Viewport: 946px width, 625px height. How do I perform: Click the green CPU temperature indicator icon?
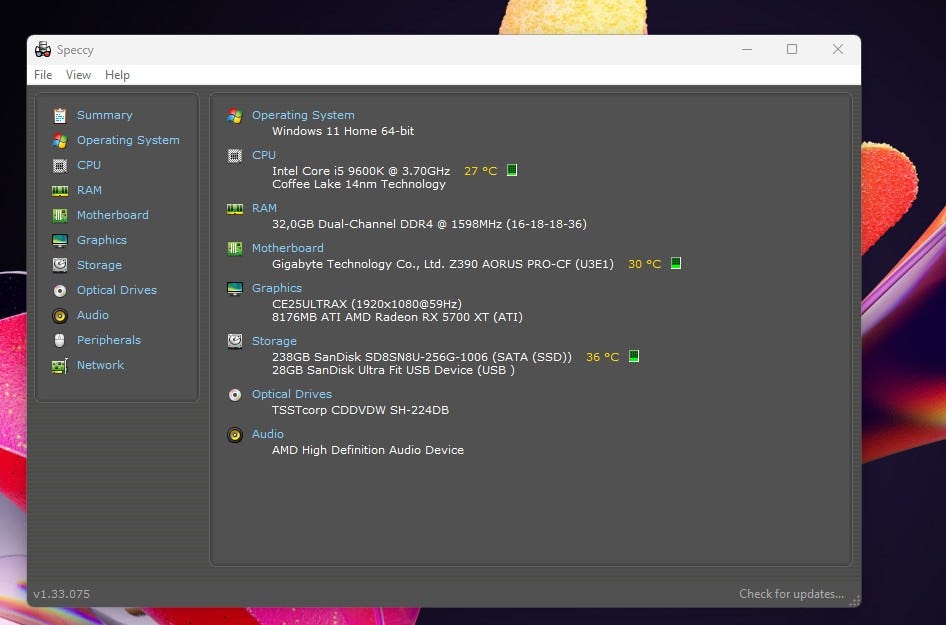tap(512, 170)
